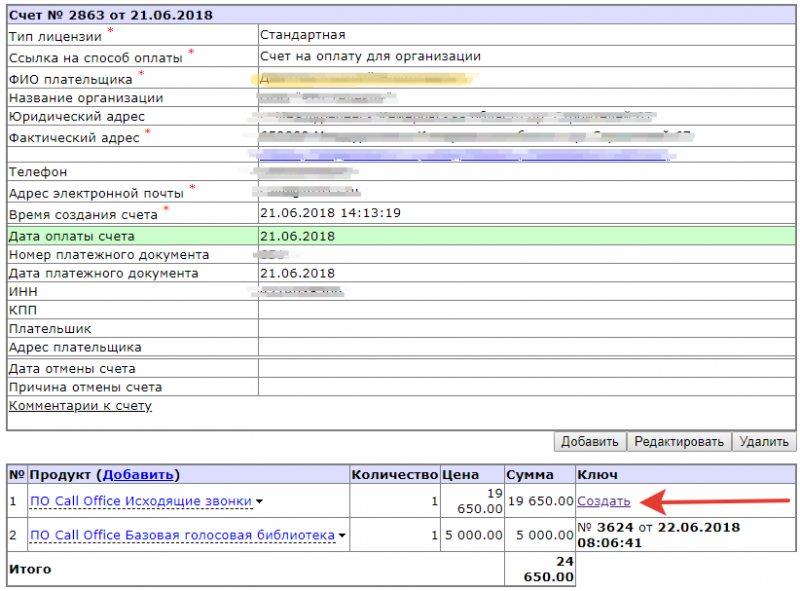800x591 pixels.
Task: Click the Адрес электронной почты label
Action: (96, 193)
